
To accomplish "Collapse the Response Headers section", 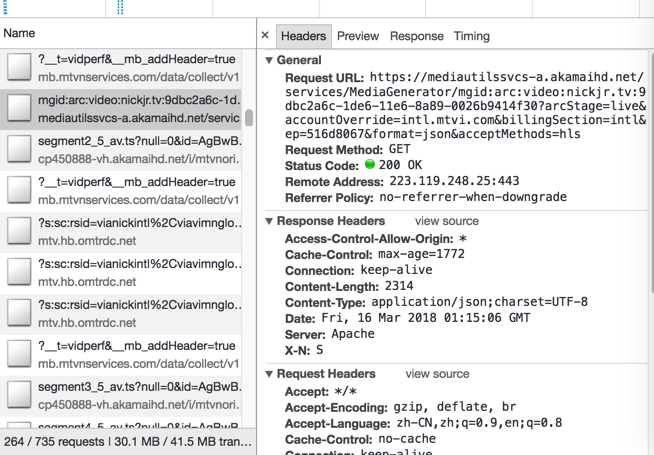I will pos(269,221).
